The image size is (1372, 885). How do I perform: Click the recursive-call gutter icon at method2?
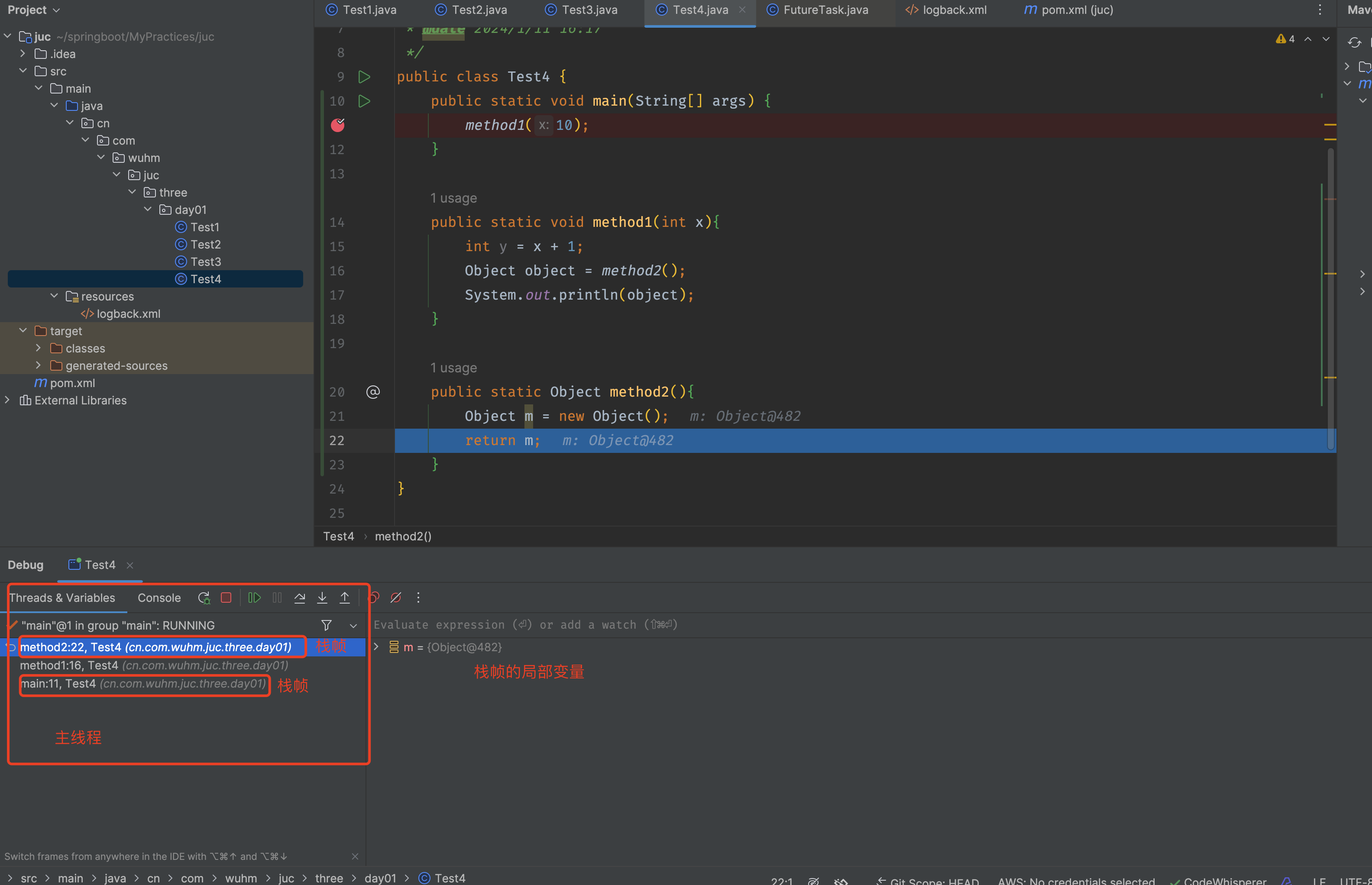pyautogui.click(x=373, y=392)
